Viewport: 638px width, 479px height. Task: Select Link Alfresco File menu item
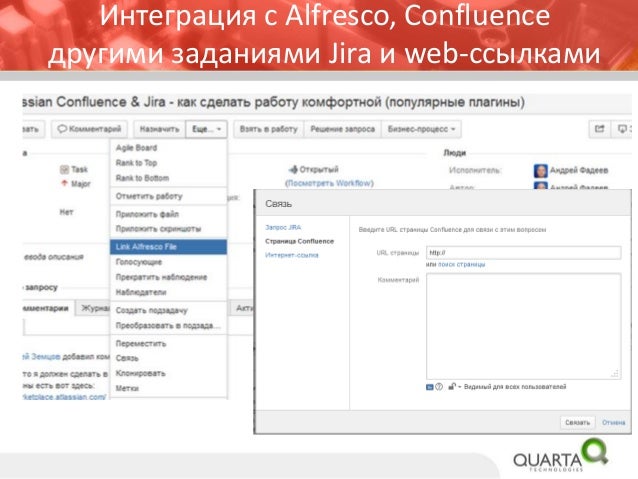pos(168,247)
